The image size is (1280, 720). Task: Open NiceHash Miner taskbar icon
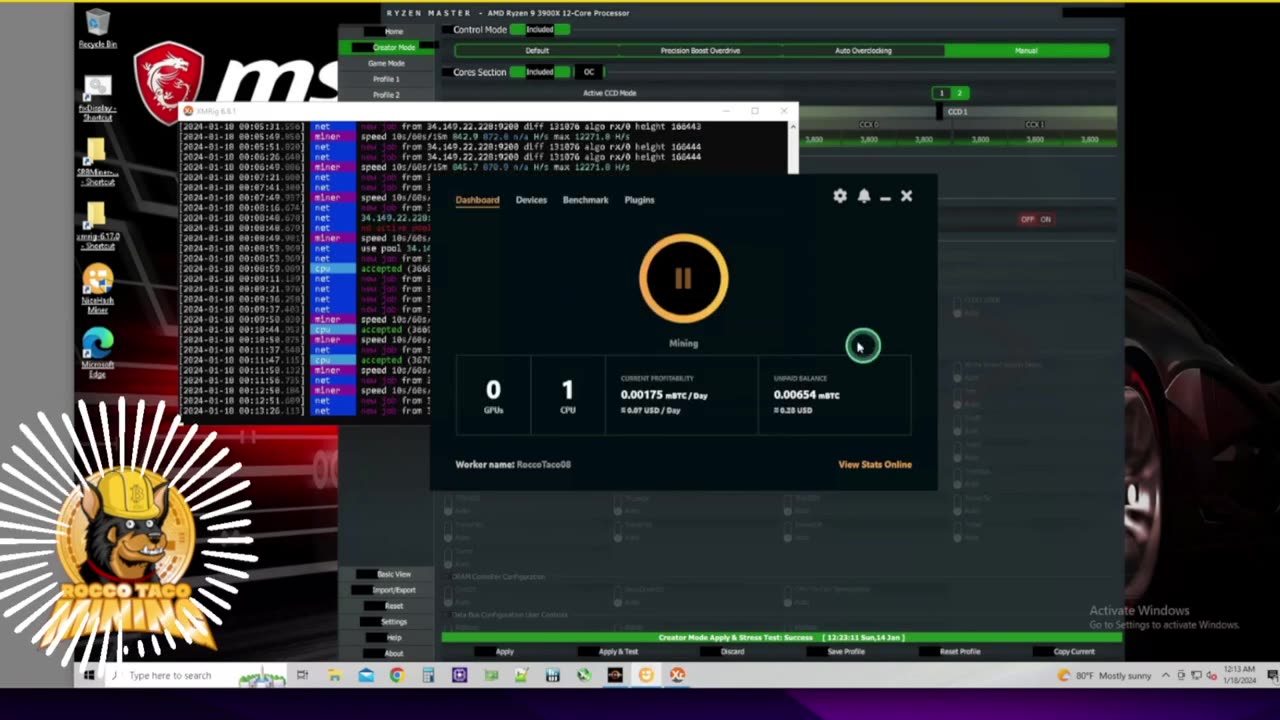[646, 675]
